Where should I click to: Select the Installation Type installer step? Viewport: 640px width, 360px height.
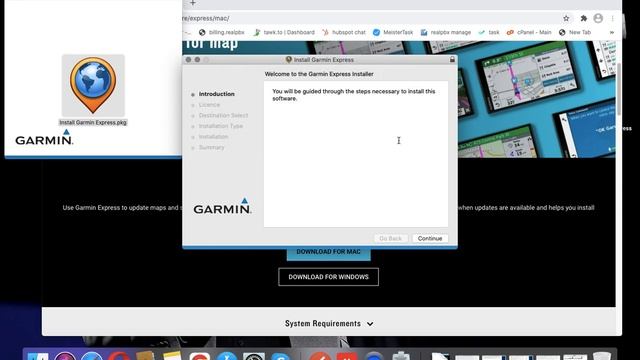point(220,126)
